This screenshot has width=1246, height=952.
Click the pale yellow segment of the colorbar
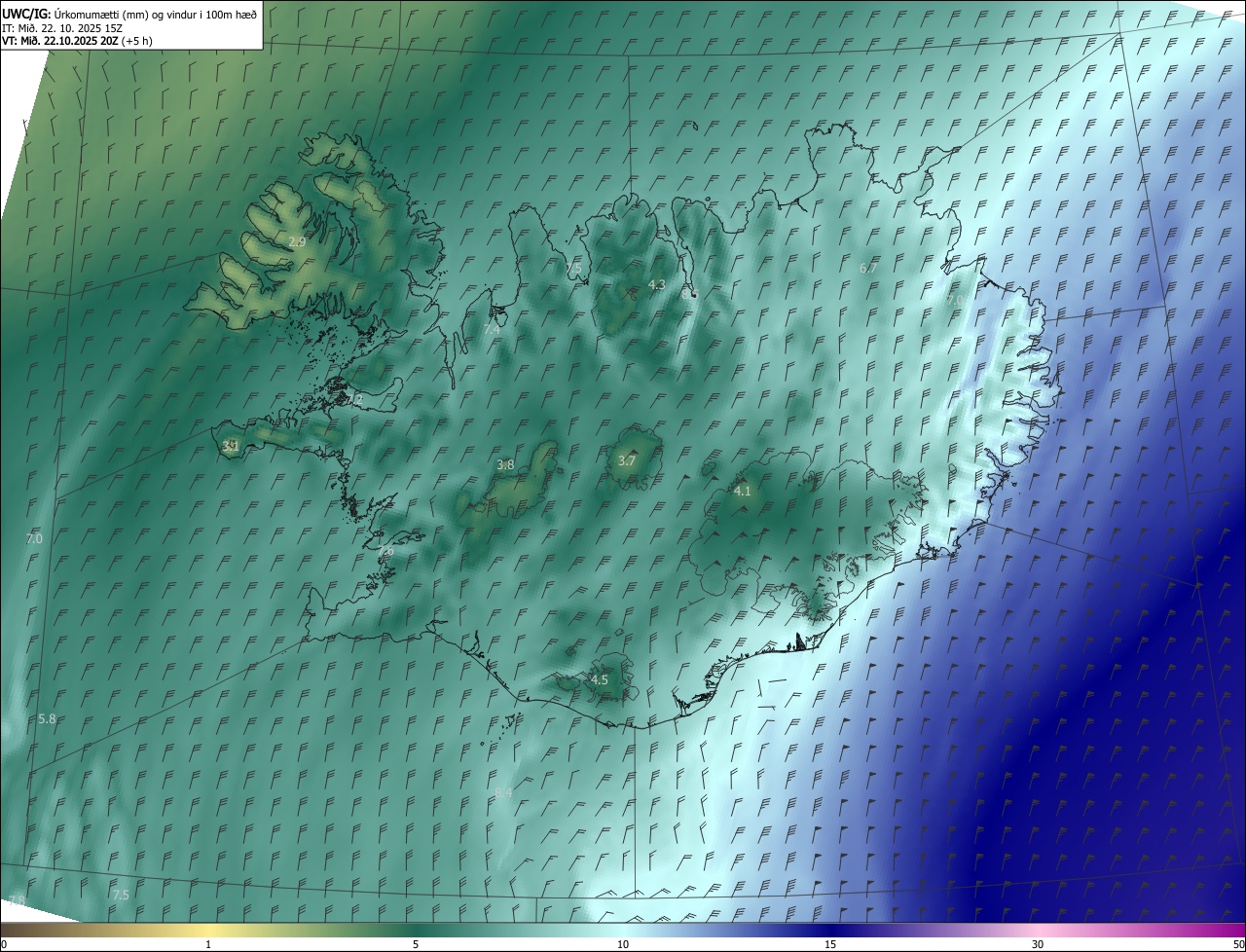pyautogui.click(x=208, y=930)
